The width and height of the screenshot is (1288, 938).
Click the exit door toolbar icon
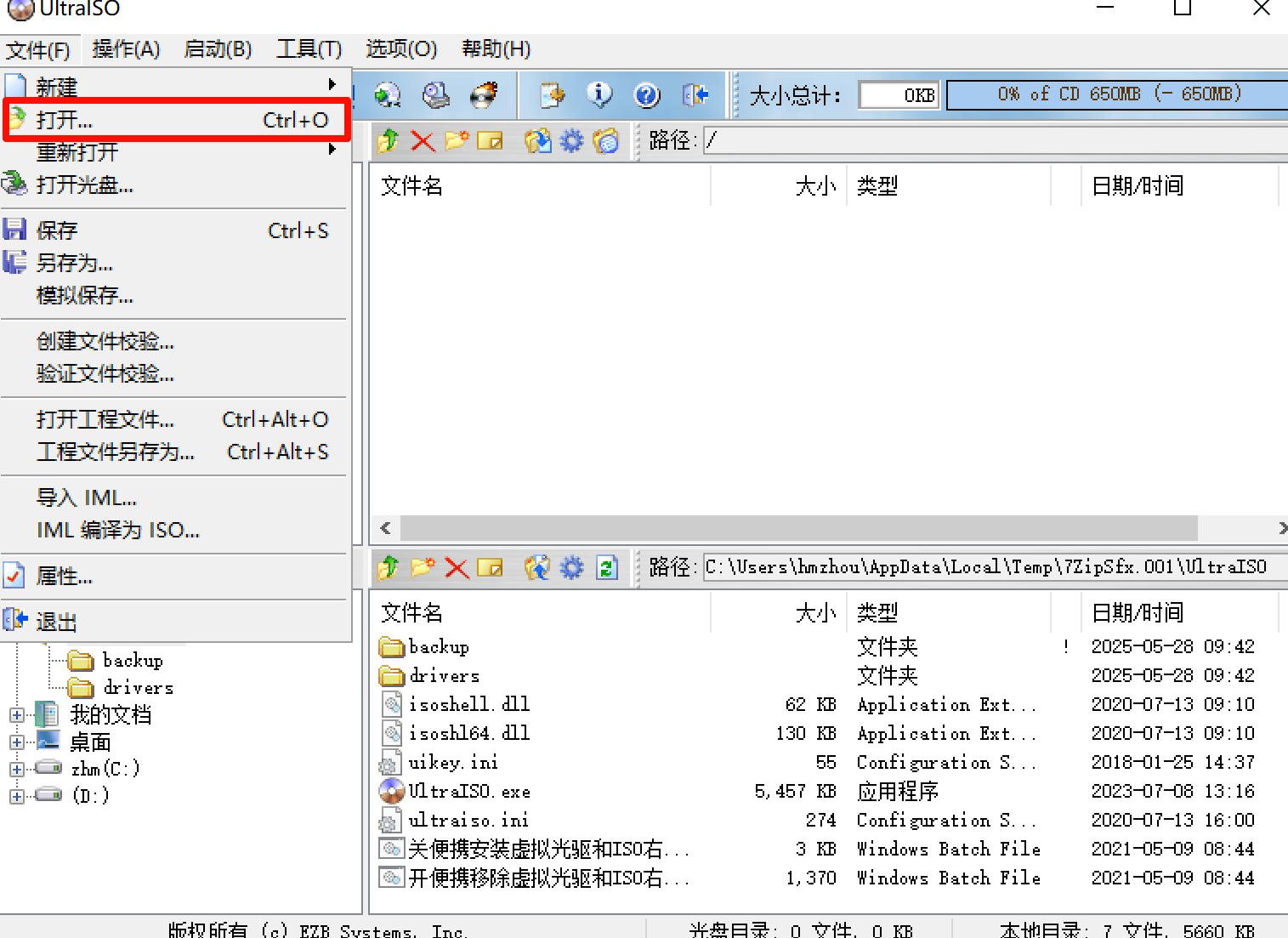(x=695, y=94)
